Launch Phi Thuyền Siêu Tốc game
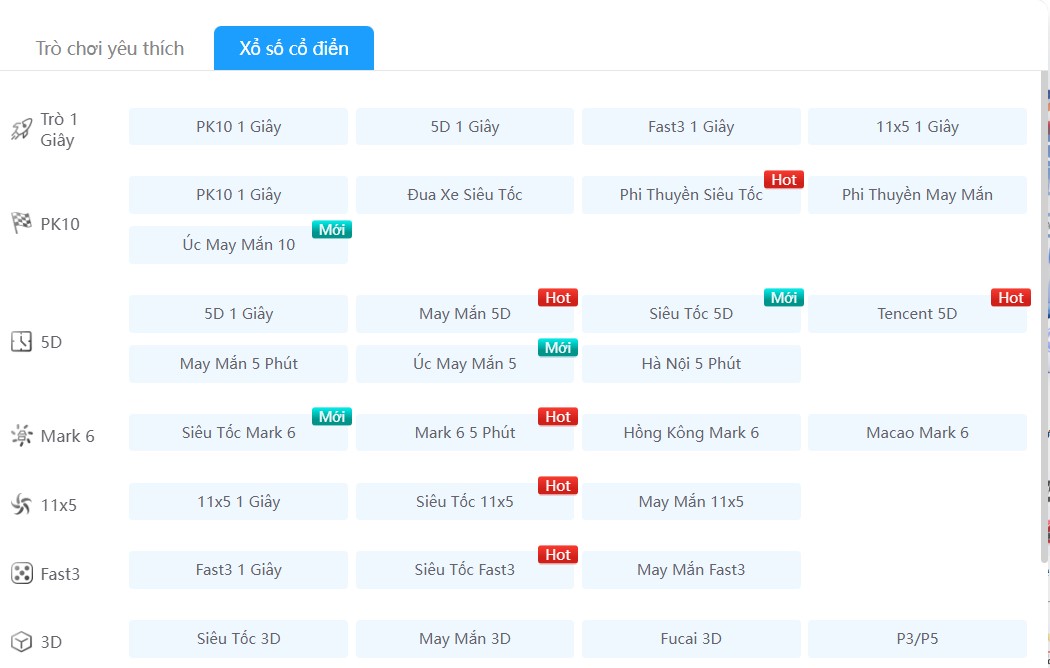Viewport: 1050px width, 668px height. [691, 195]
